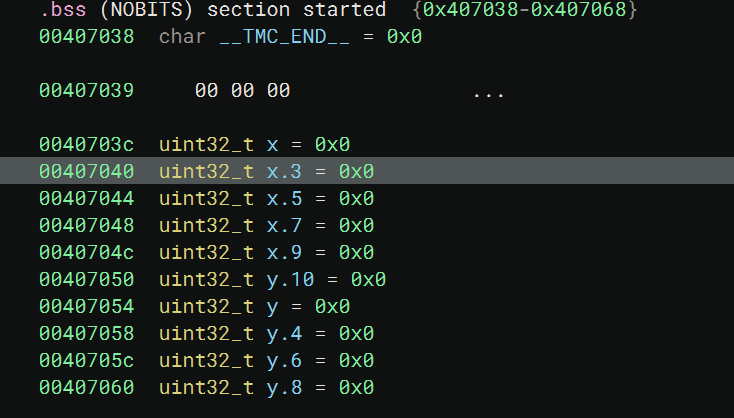The height and width of the screenshot is (418, 734).
Task: Click variable y at address 00407054
Action: [x=272, y=307]
